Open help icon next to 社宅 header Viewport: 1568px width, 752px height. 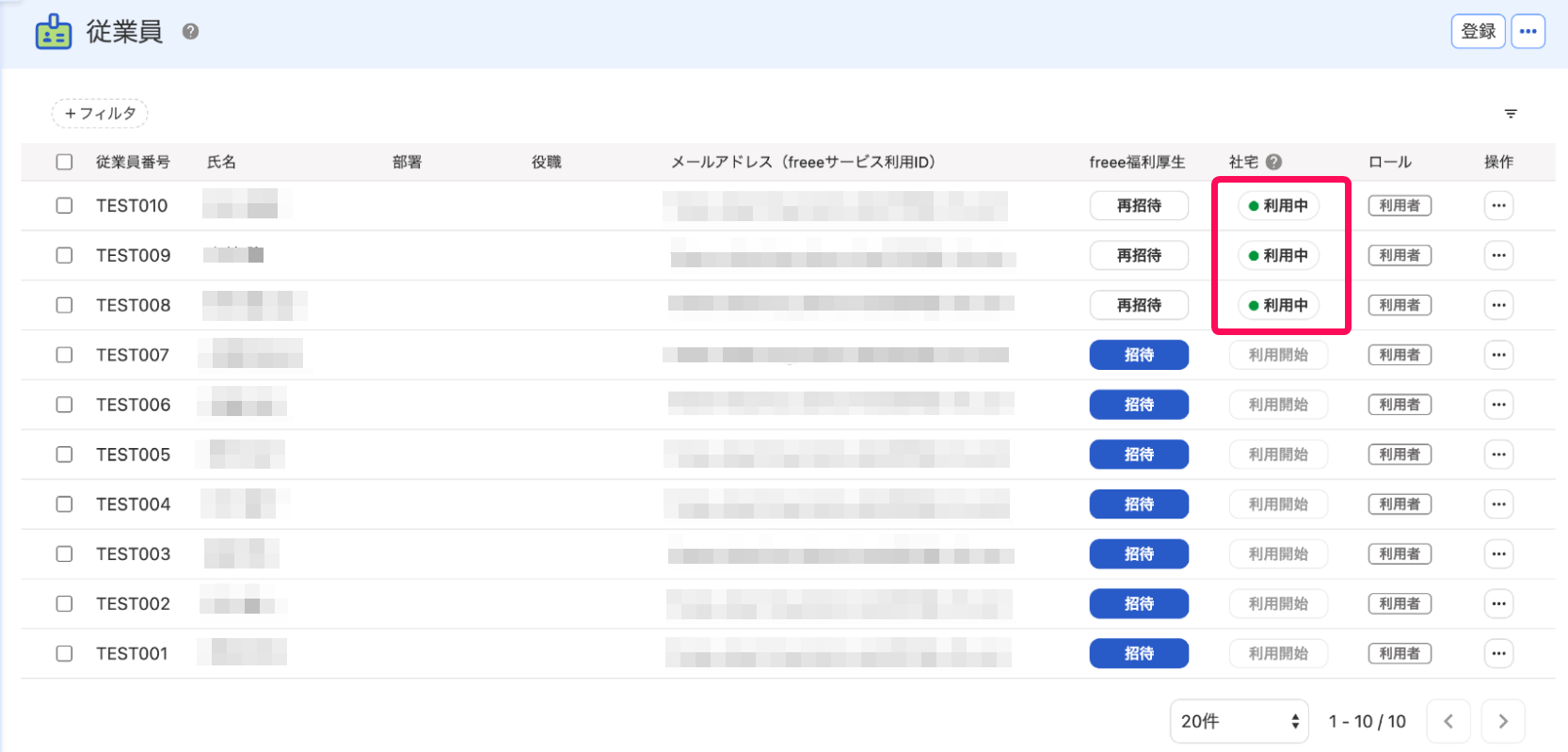coord(1274,162)
